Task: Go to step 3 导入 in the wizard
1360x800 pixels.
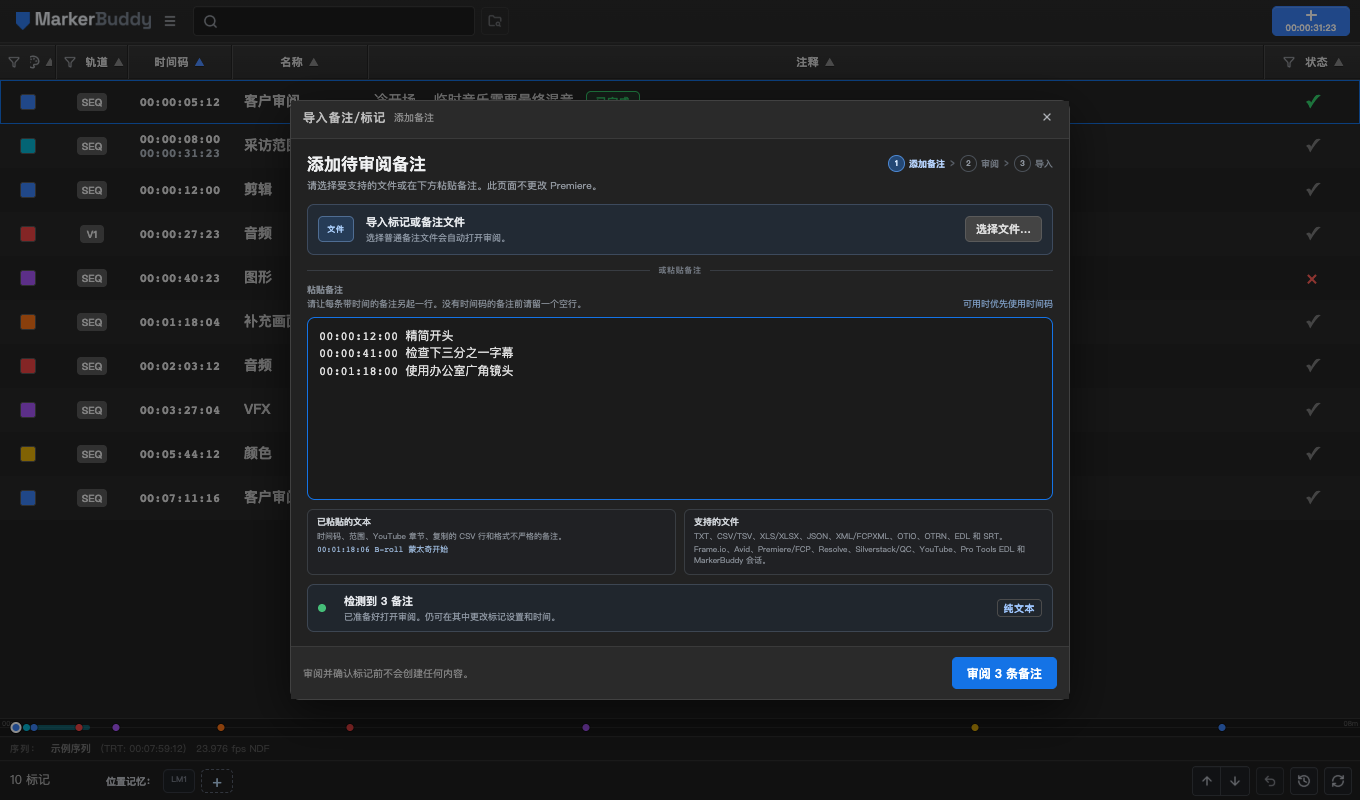Action: pyautogui.click(x=1033, y=164)
